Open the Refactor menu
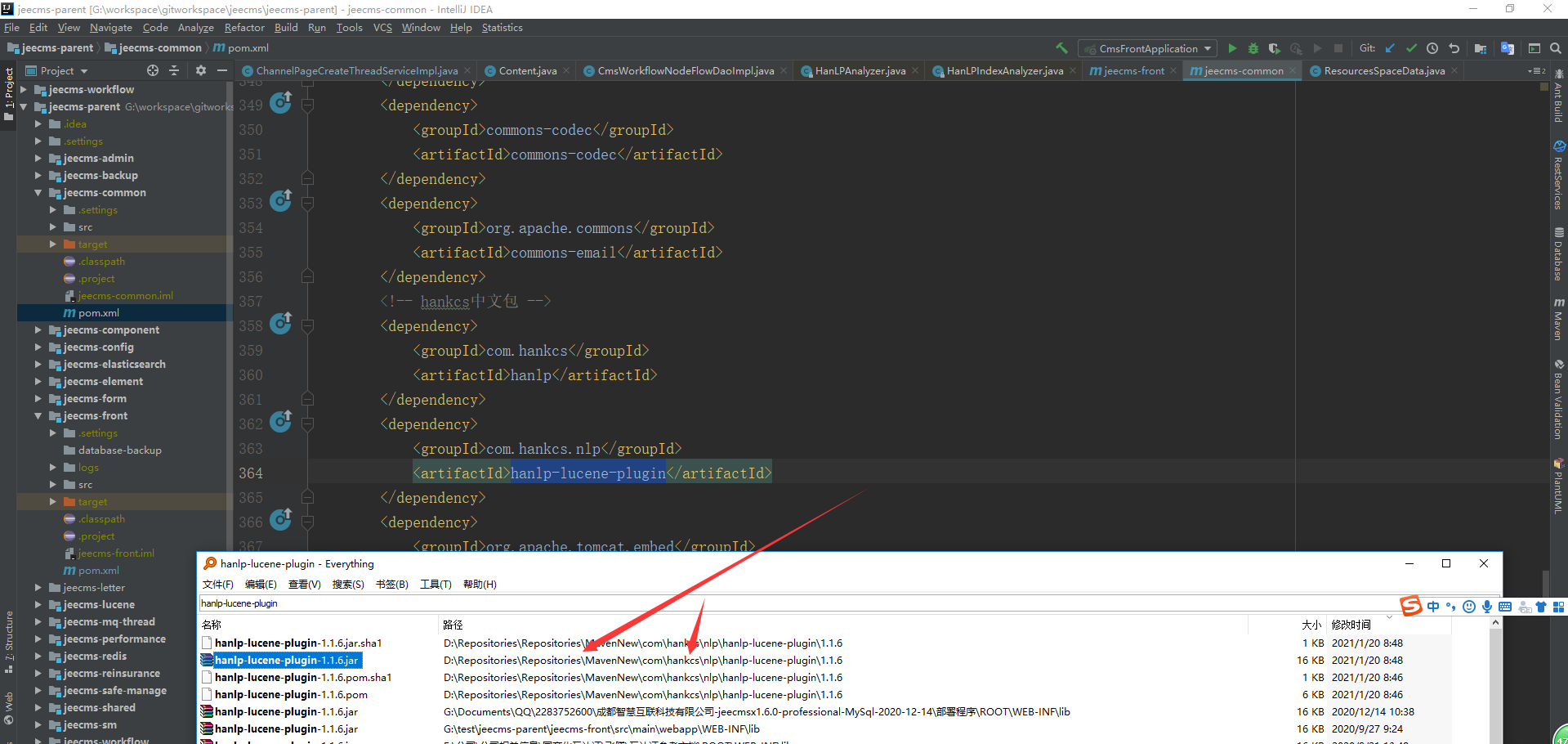1568x744 pixels. [244, 28]
